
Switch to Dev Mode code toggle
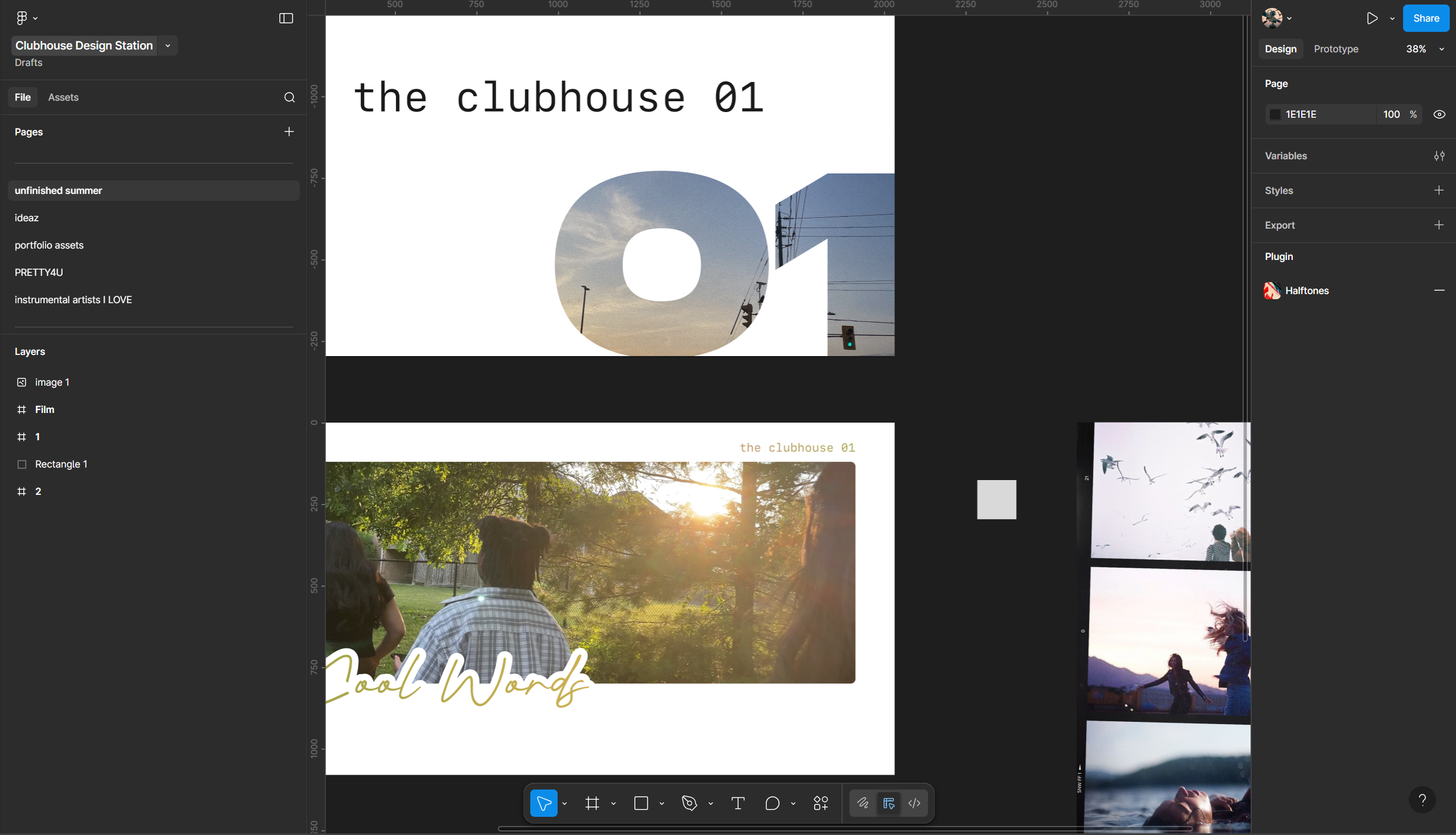(x=914, y=803)
